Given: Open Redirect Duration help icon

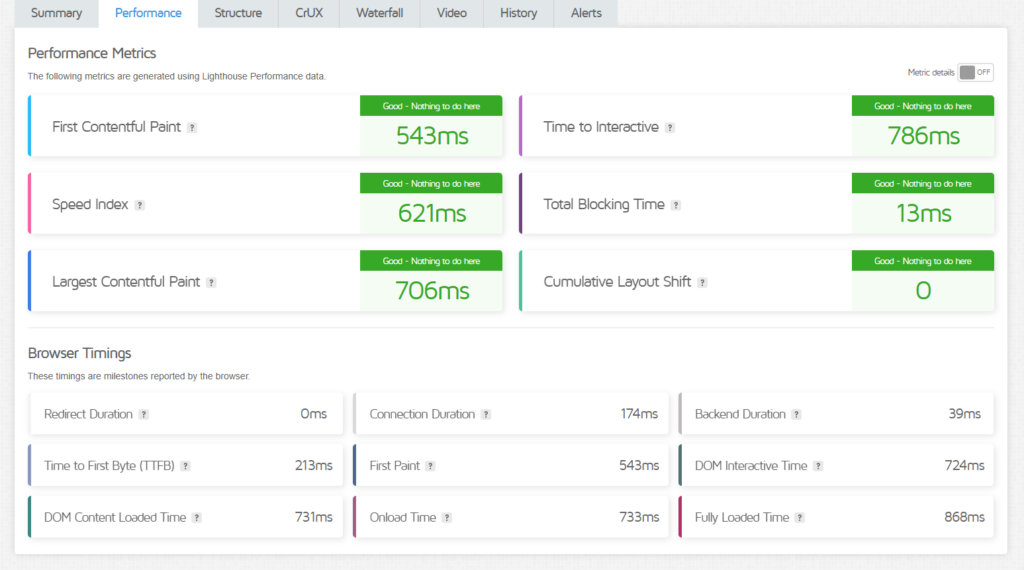Looking at the screenshot, I should 144,415.
